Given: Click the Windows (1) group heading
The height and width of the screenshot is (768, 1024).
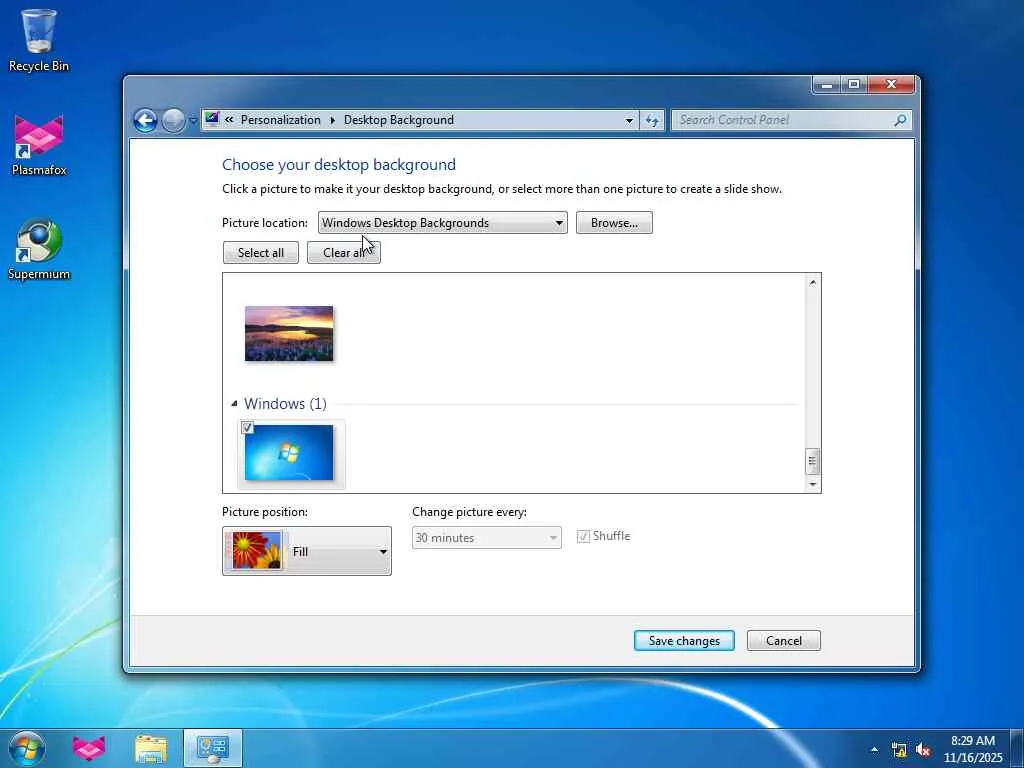Looking at the screenshot, I should tap(285, 404).
